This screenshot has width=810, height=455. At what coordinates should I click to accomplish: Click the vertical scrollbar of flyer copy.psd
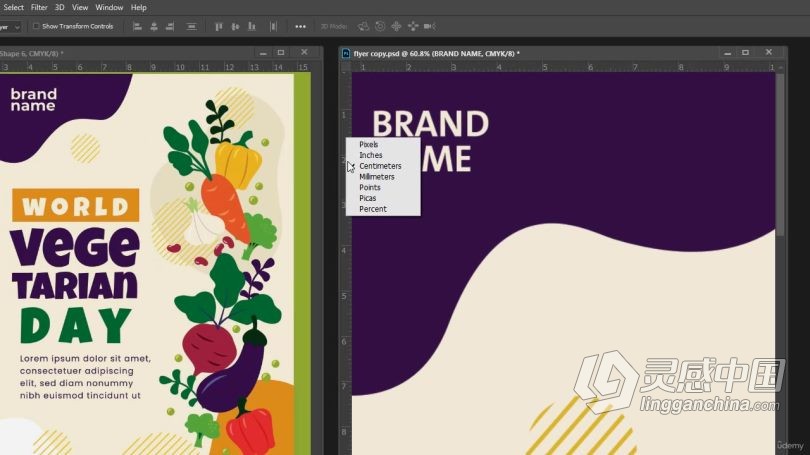[x=780, y=155]
